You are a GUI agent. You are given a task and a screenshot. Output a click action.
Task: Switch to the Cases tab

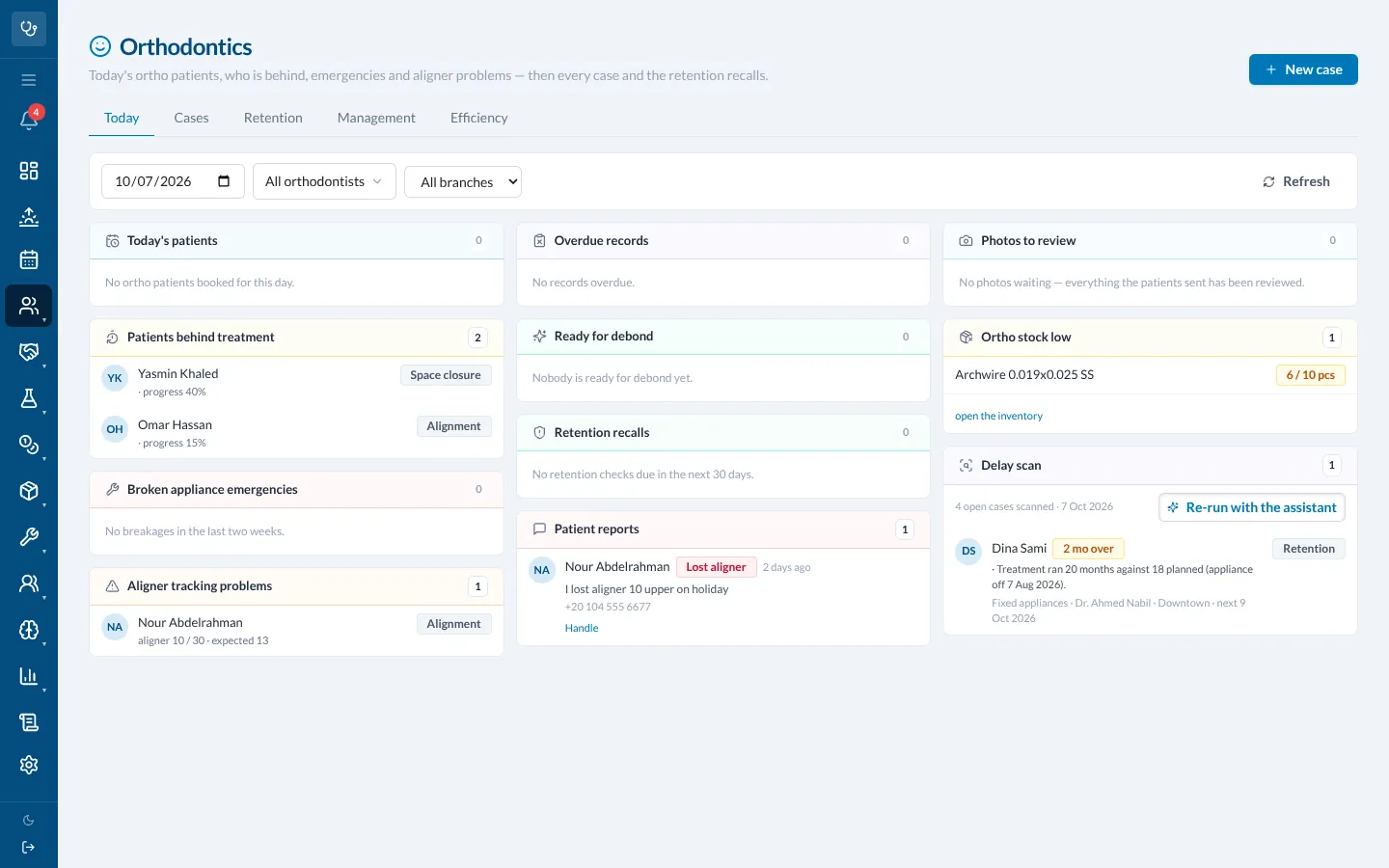tap(191, 118)
